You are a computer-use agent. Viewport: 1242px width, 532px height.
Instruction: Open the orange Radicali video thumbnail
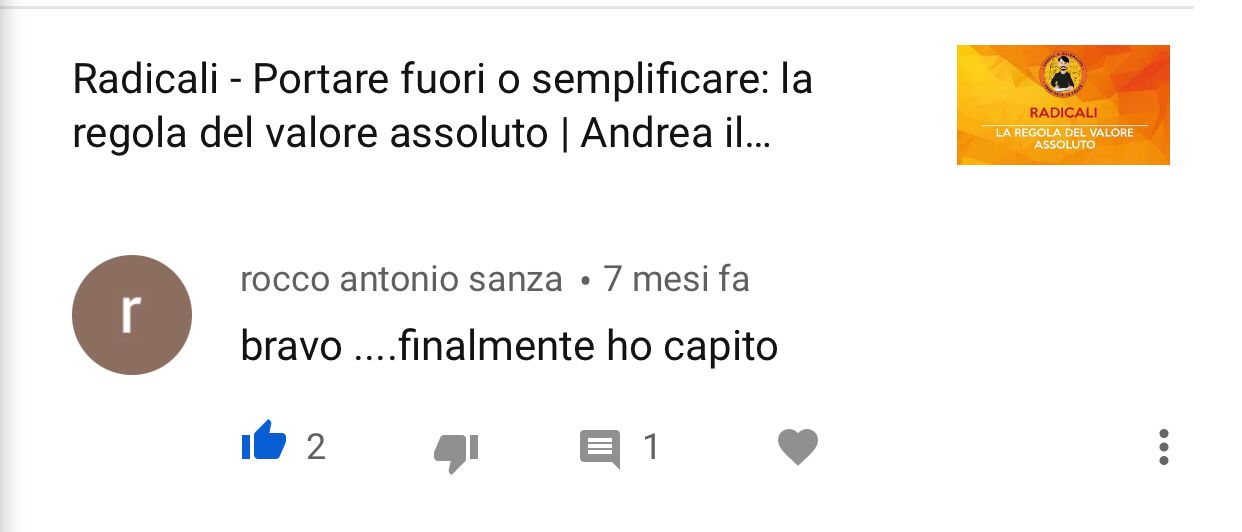(1063, 105)
